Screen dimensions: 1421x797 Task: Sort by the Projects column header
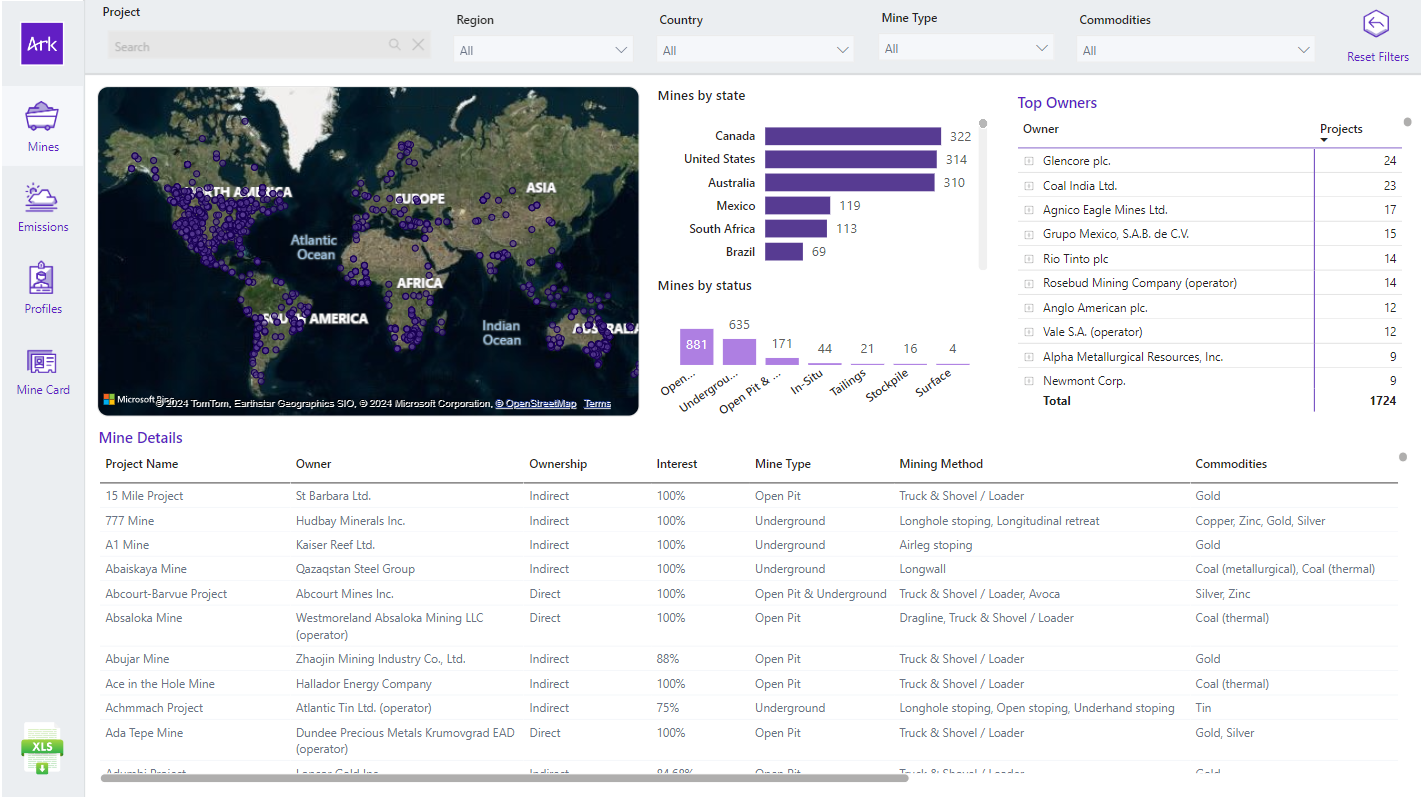pyautogui.click(x=1341, y=129)
